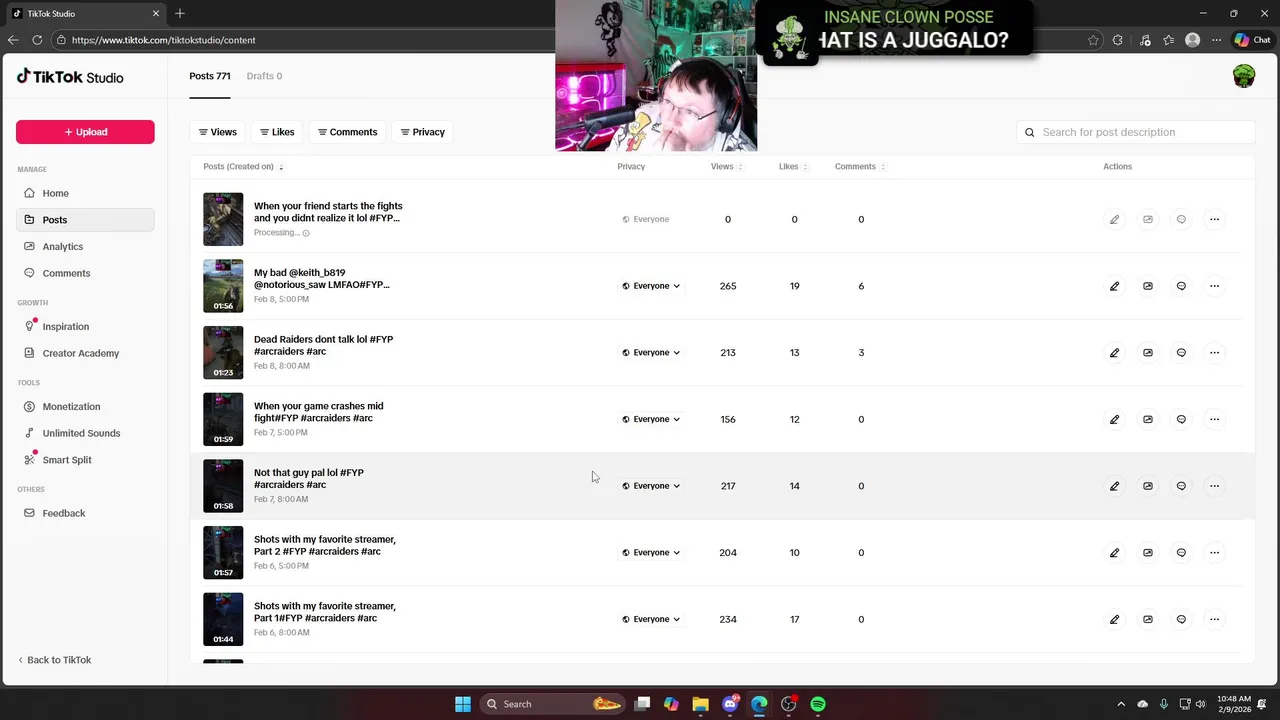Open analytics icon for "Dead Raiders dont talk" post
Viewport: 1280px width, 720px height.
tap(1148, 353)
